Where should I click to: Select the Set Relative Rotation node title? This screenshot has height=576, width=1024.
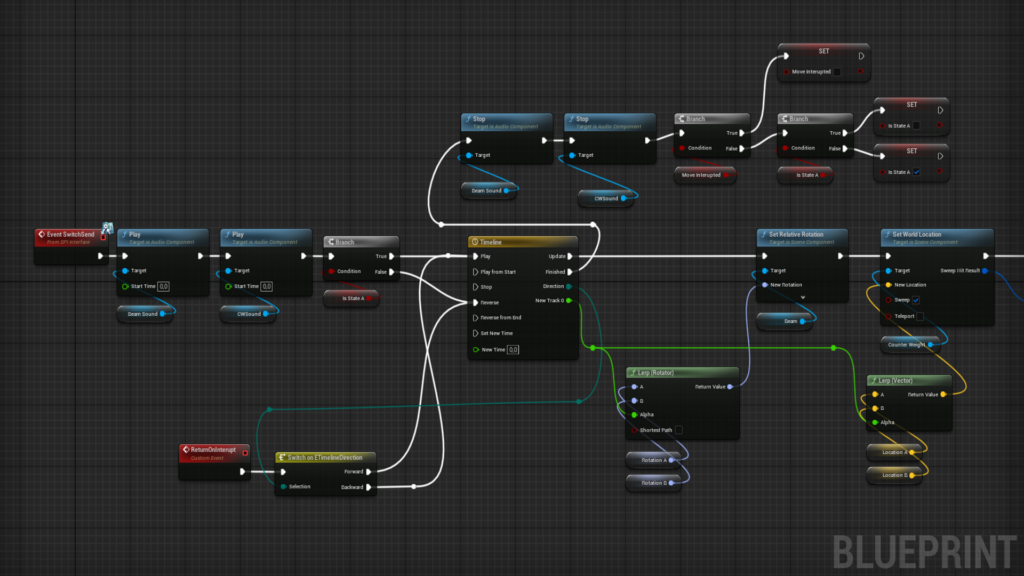[x=796, y=234]
